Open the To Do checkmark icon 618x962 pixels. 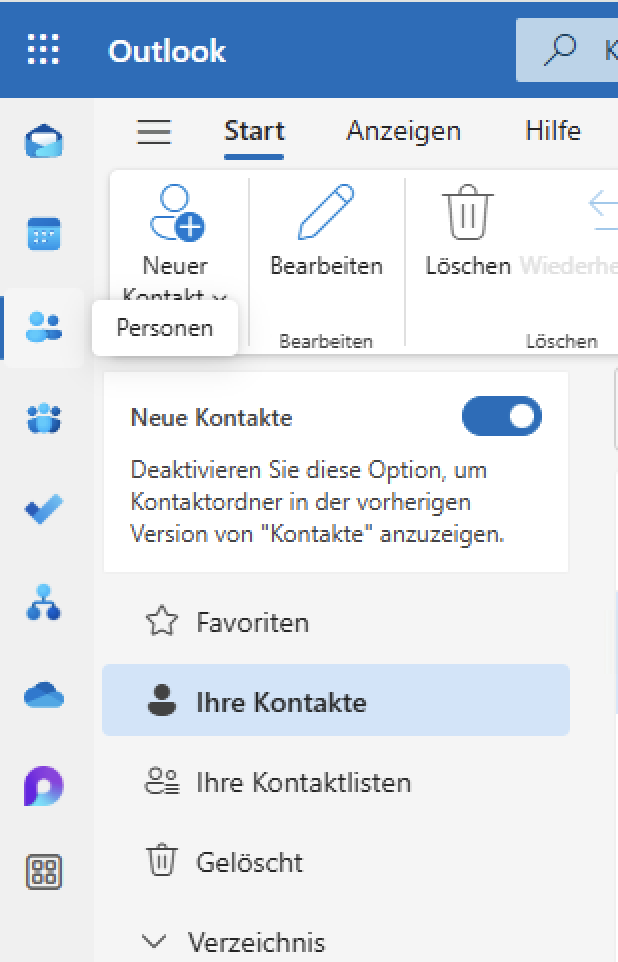(x=44, y=509)
